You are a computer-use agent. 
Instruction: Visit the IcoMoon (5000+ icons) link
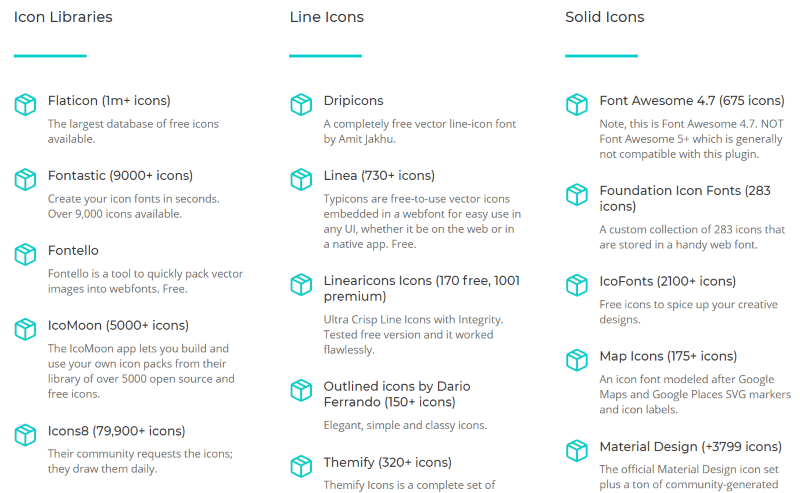point(118,326)
